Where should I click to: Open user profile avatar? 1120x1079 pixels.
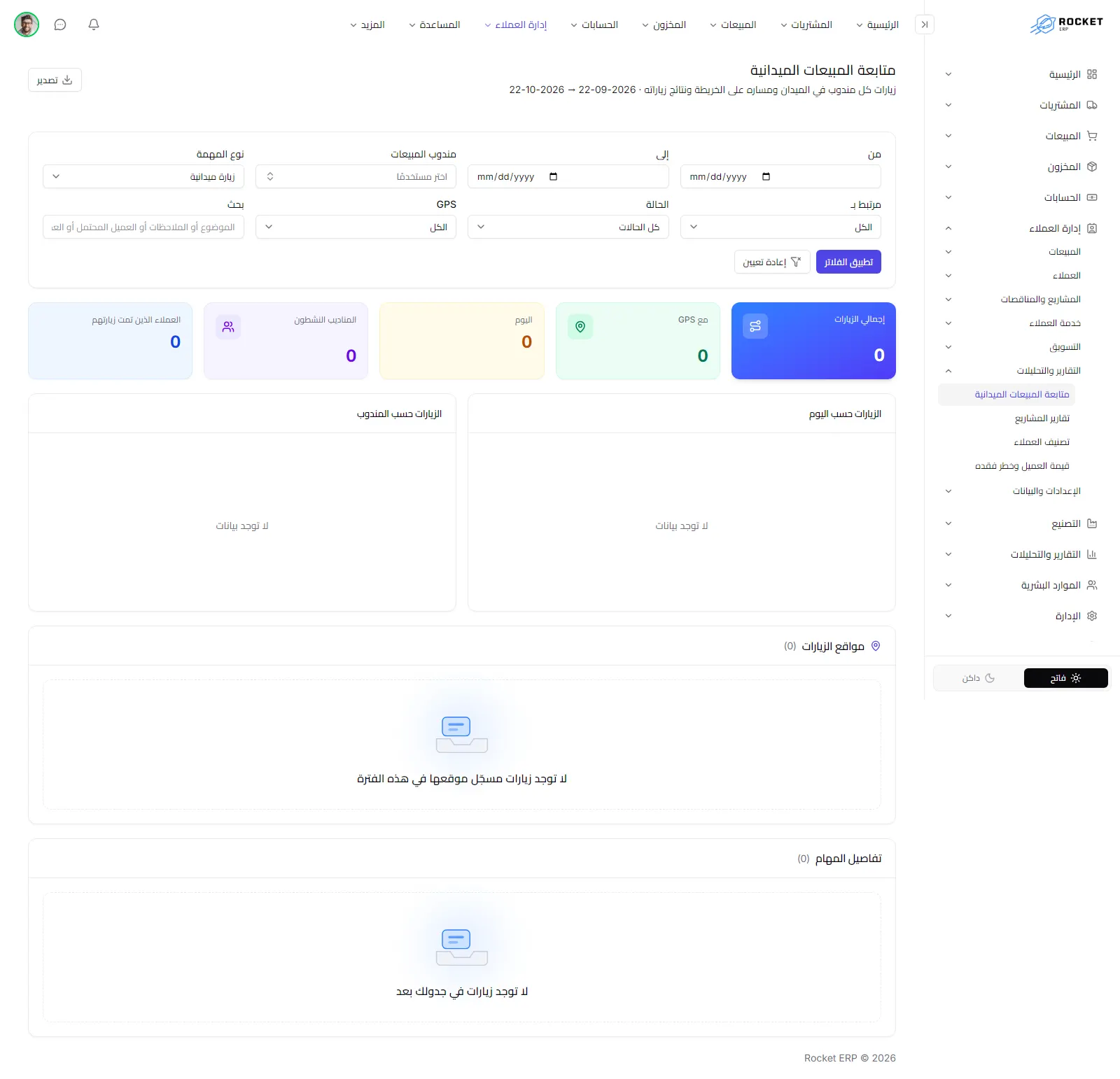(x=27, y=24)
